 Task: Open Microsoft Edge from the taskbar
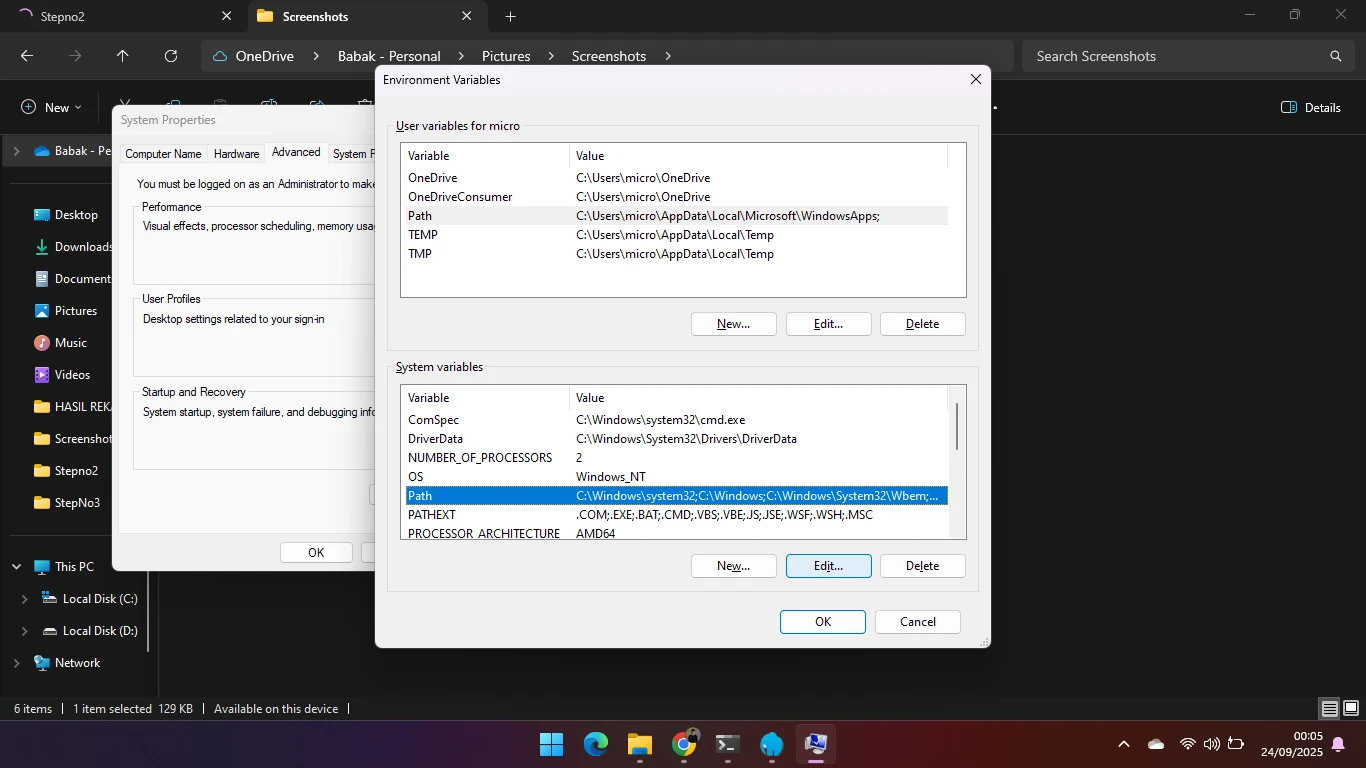[596, 744]
